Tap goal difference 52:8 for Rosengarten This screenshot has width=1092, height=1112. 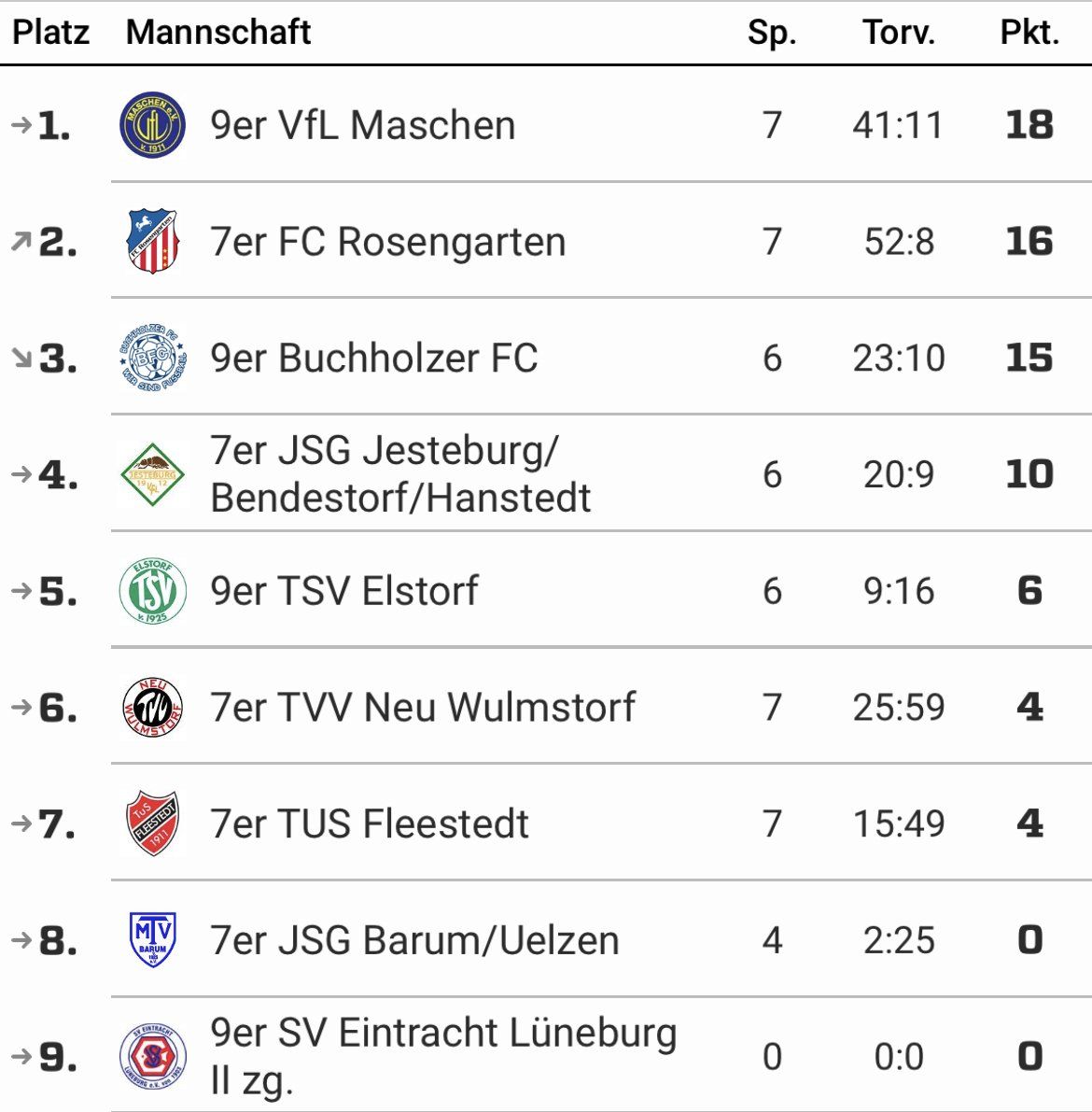point(899,242)
